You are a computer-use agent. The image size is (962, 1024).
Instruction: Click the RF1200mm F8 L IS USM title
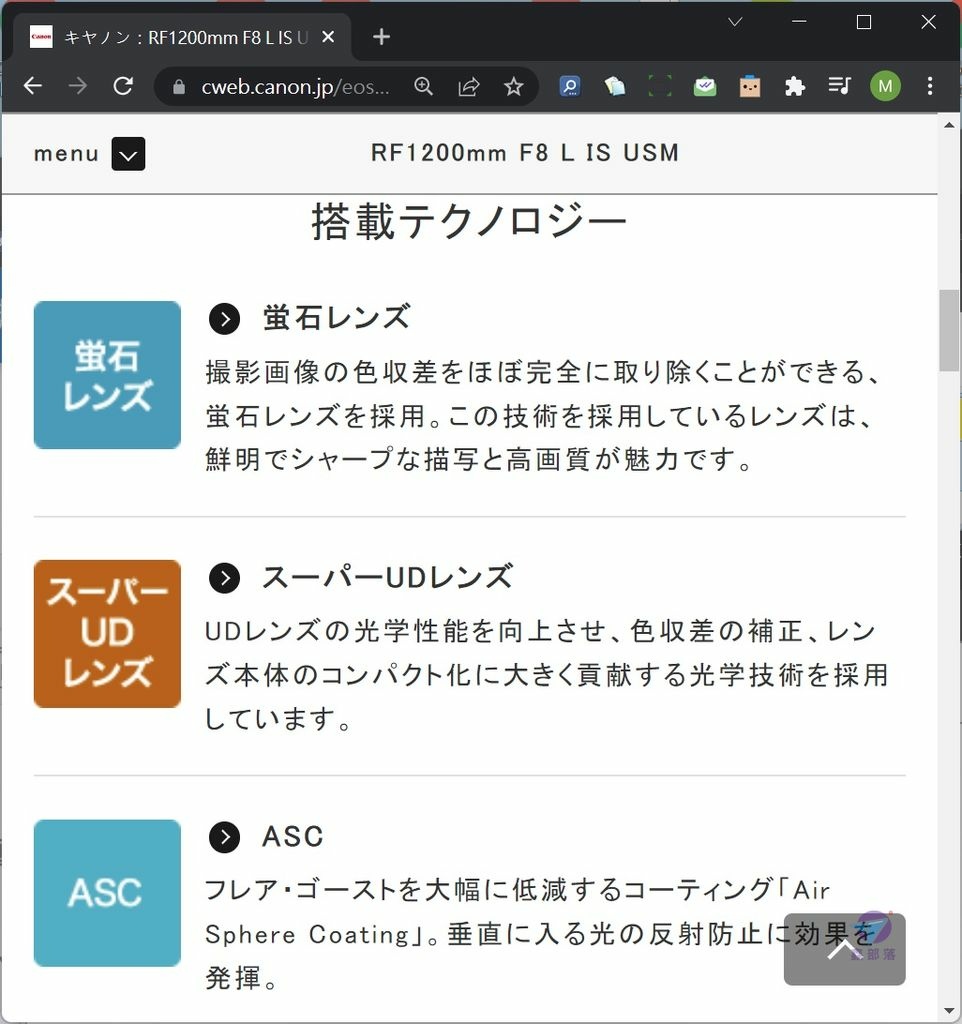[525, 153]
